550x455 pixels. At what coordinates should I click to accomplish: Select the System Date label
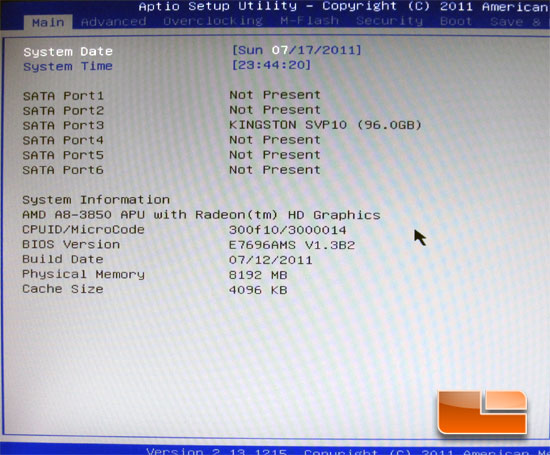point(68,52)
